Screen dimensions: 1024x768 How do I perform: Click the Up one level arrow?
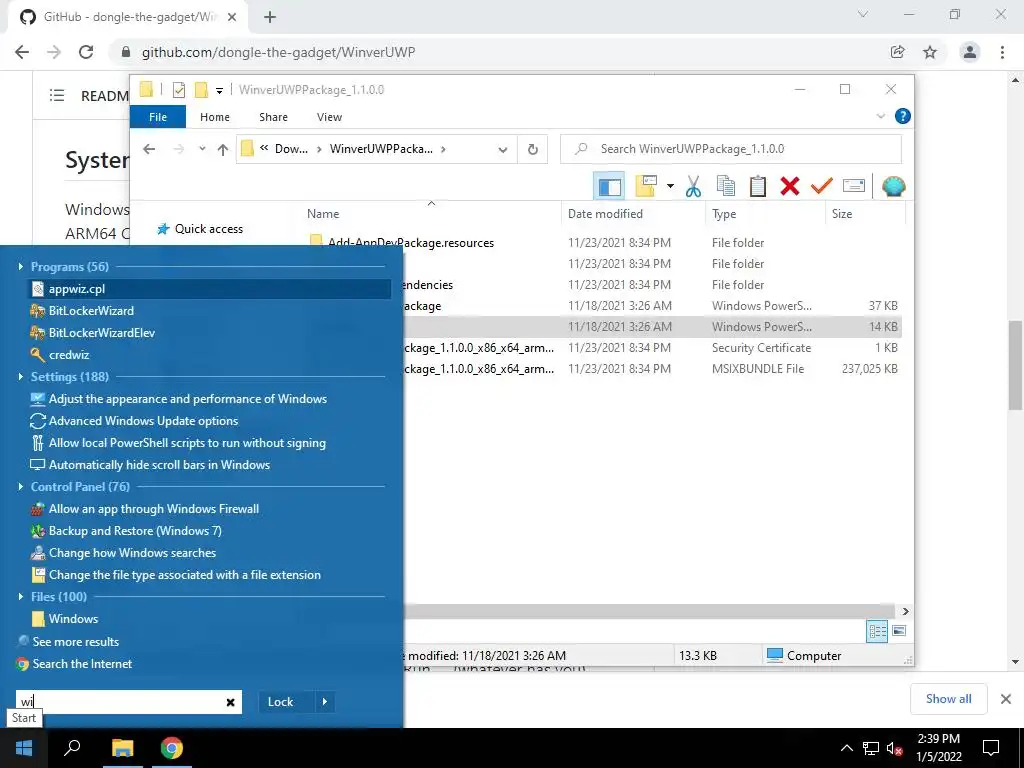click(x=223, y=150)
